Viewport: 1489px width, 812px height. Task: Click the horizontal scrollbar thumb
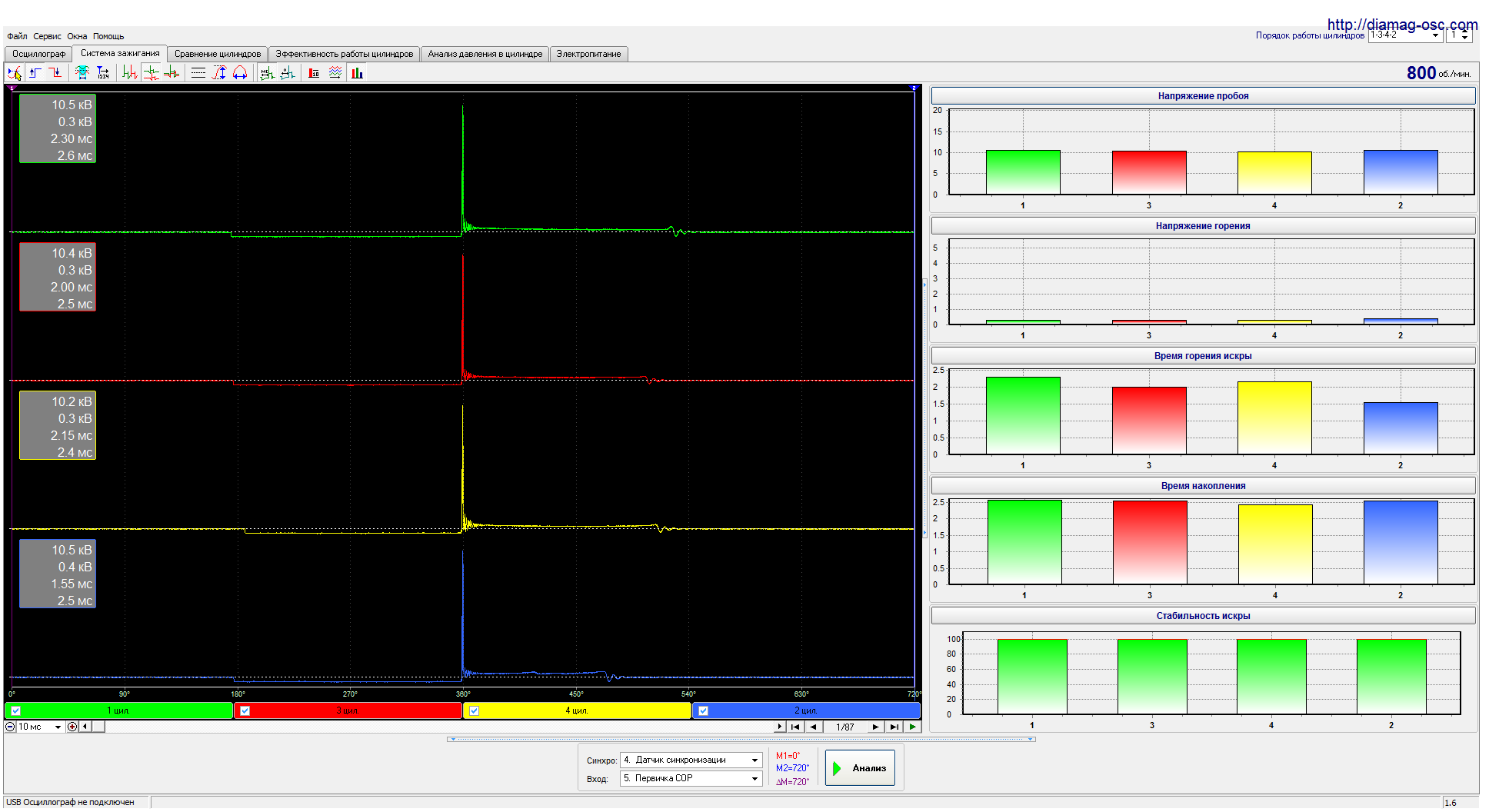pos(98,727)
